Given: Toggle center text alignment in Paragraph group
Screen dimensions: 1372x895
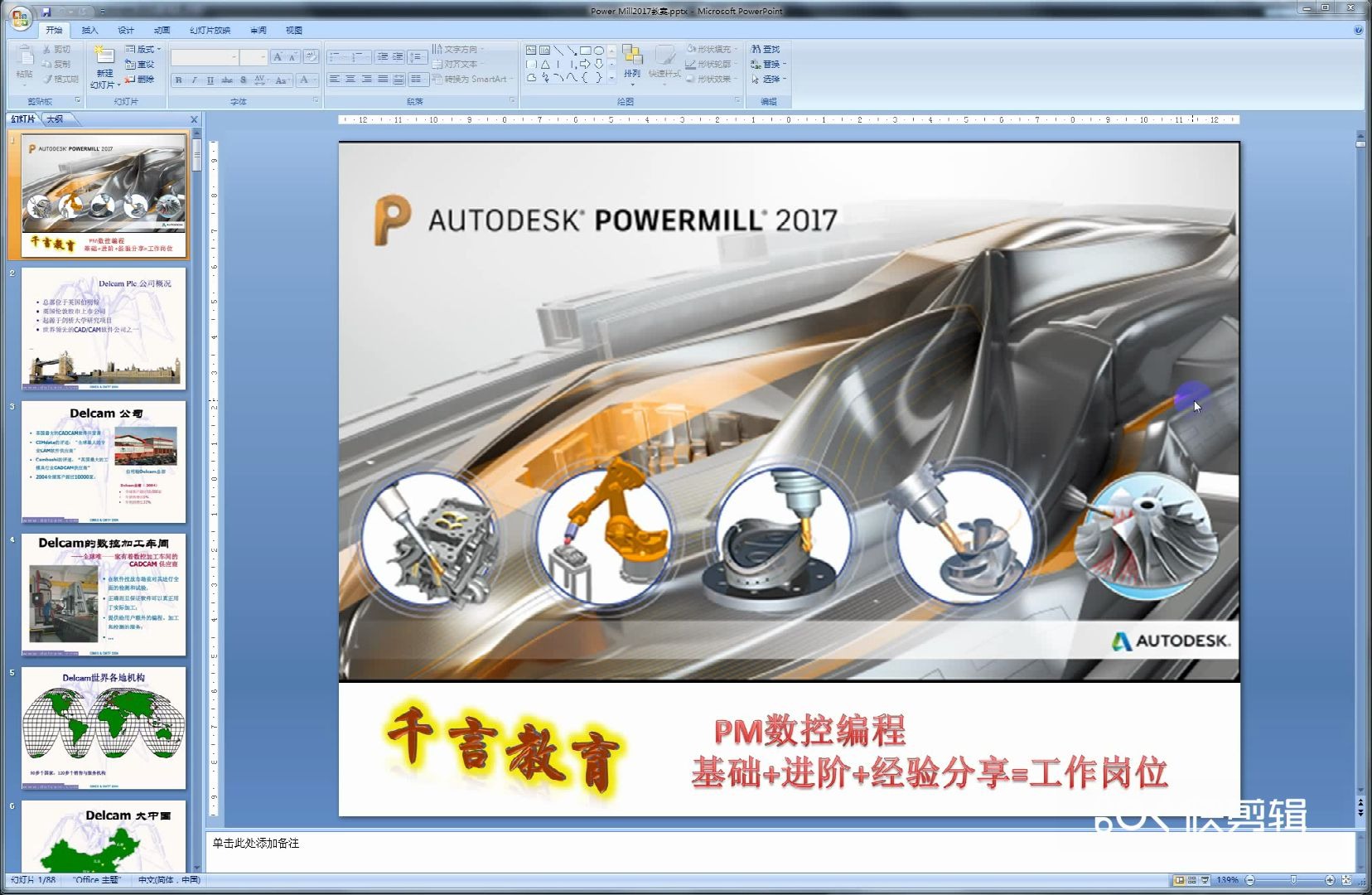Looking at the screenshot, I should click(x=351, y=80).
